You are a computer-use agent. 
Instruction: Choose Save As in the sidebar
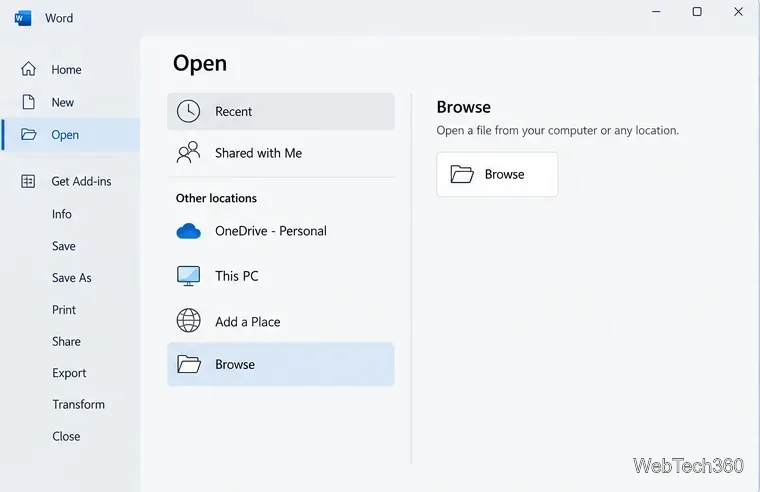pyautogui.click(x=71, y=278)
